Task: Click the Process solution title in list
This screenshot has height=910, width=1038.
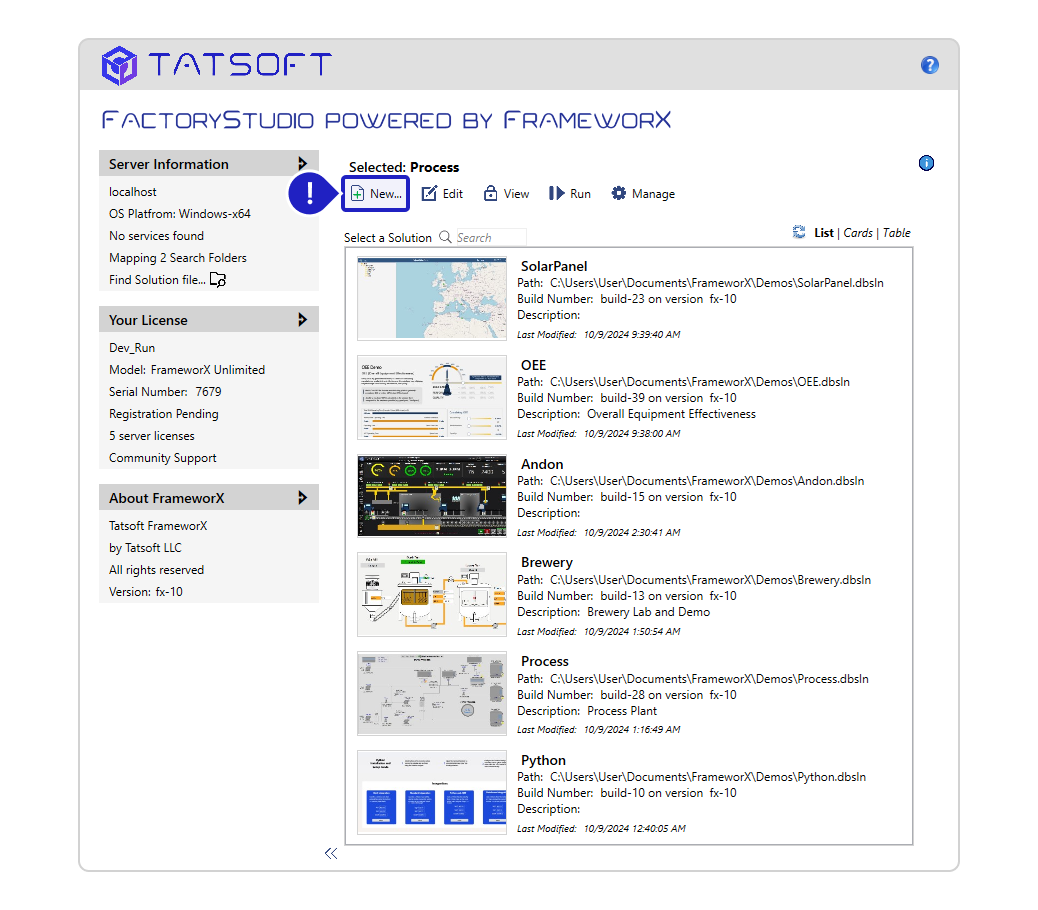Action: coord(545,661)
